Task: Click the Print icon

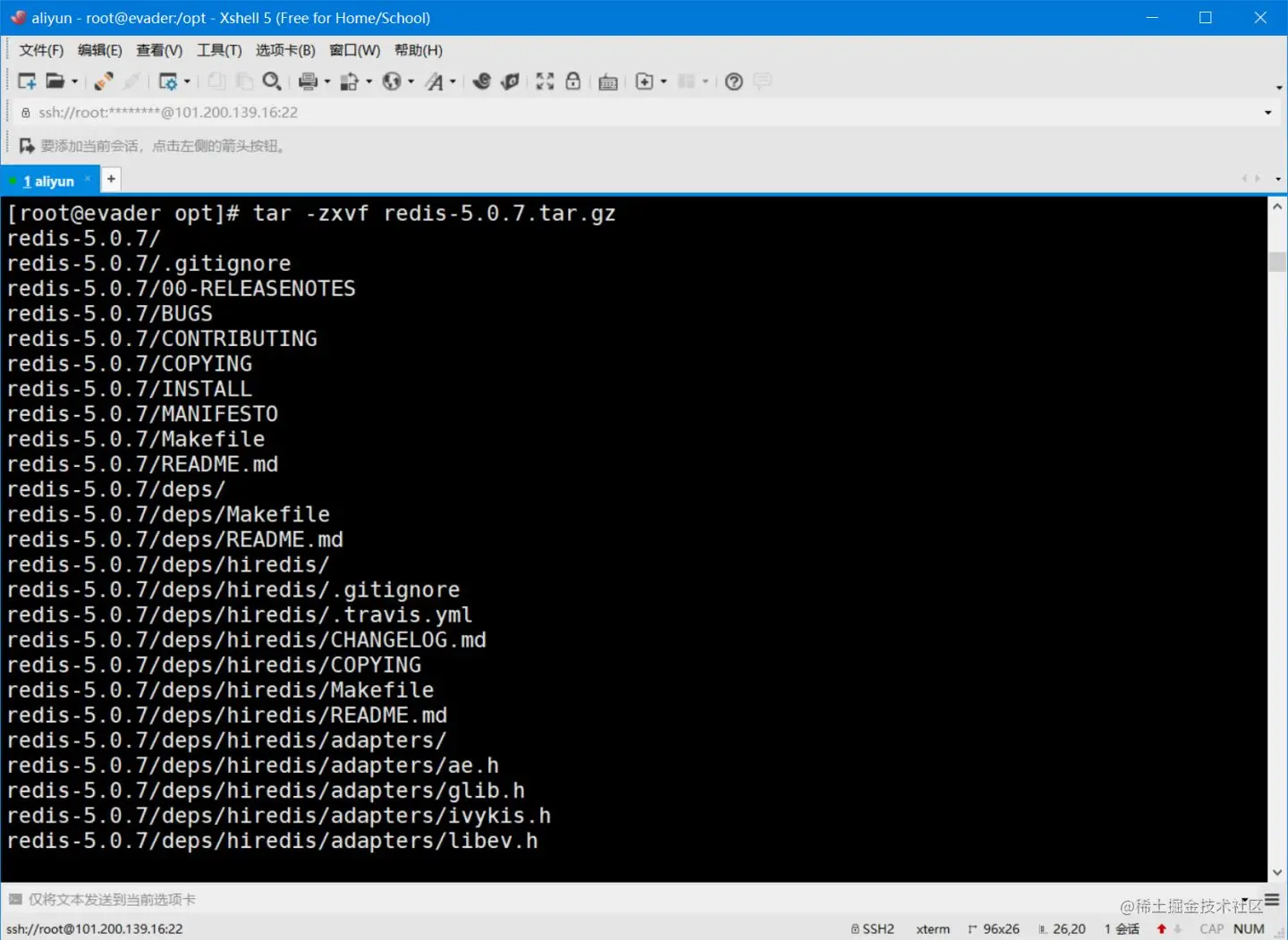Action: pyautogui.click(x=308, y=81)
